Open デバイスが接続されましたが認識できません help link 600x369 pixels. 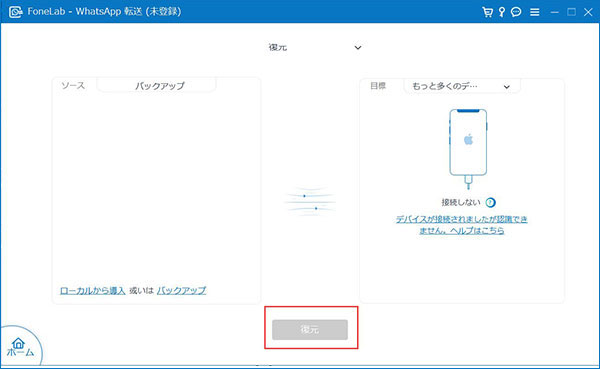point(461,225)
